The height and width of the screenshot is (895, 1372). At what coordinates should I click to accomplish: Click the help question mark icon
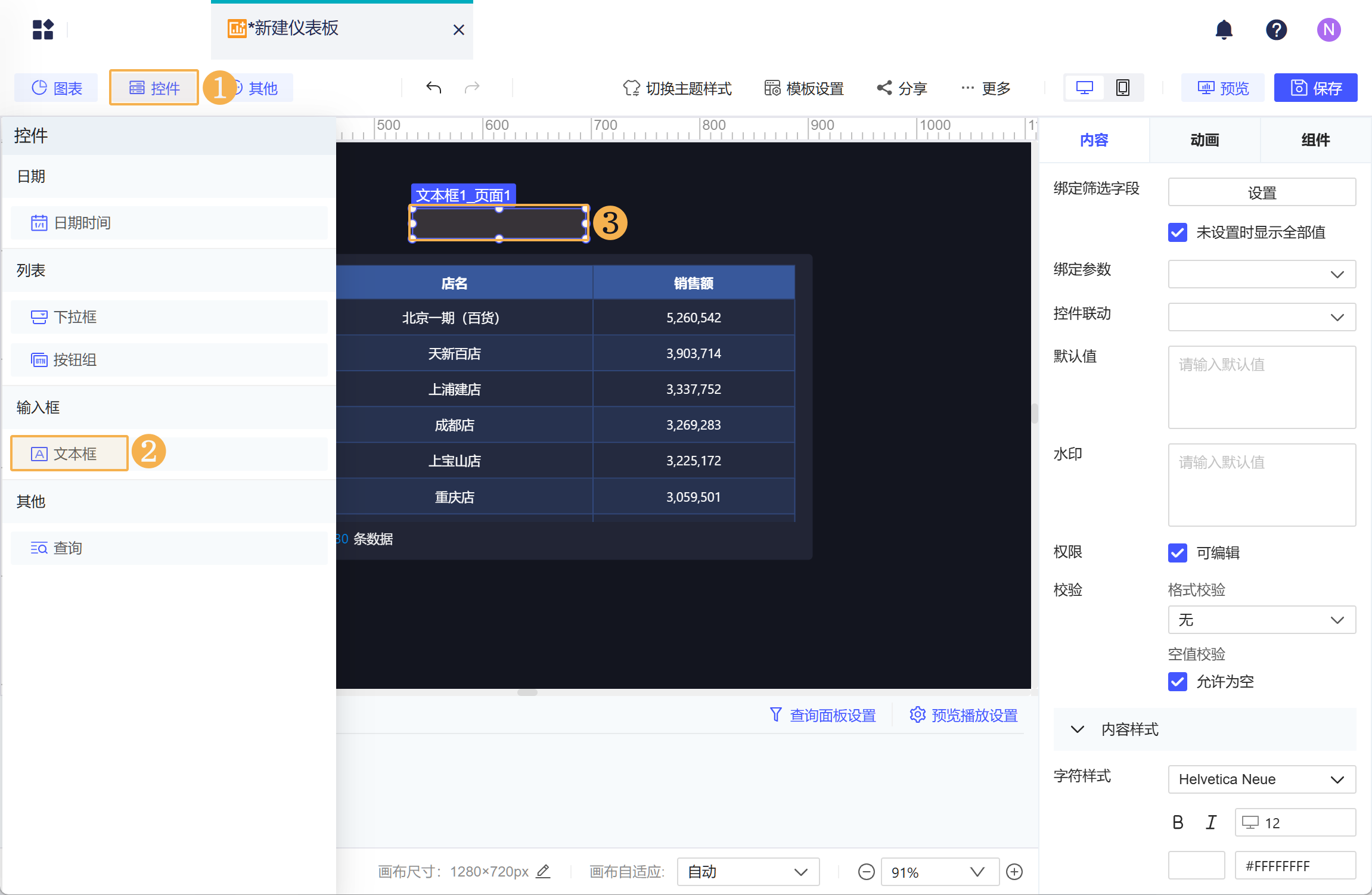(1276, 29)
